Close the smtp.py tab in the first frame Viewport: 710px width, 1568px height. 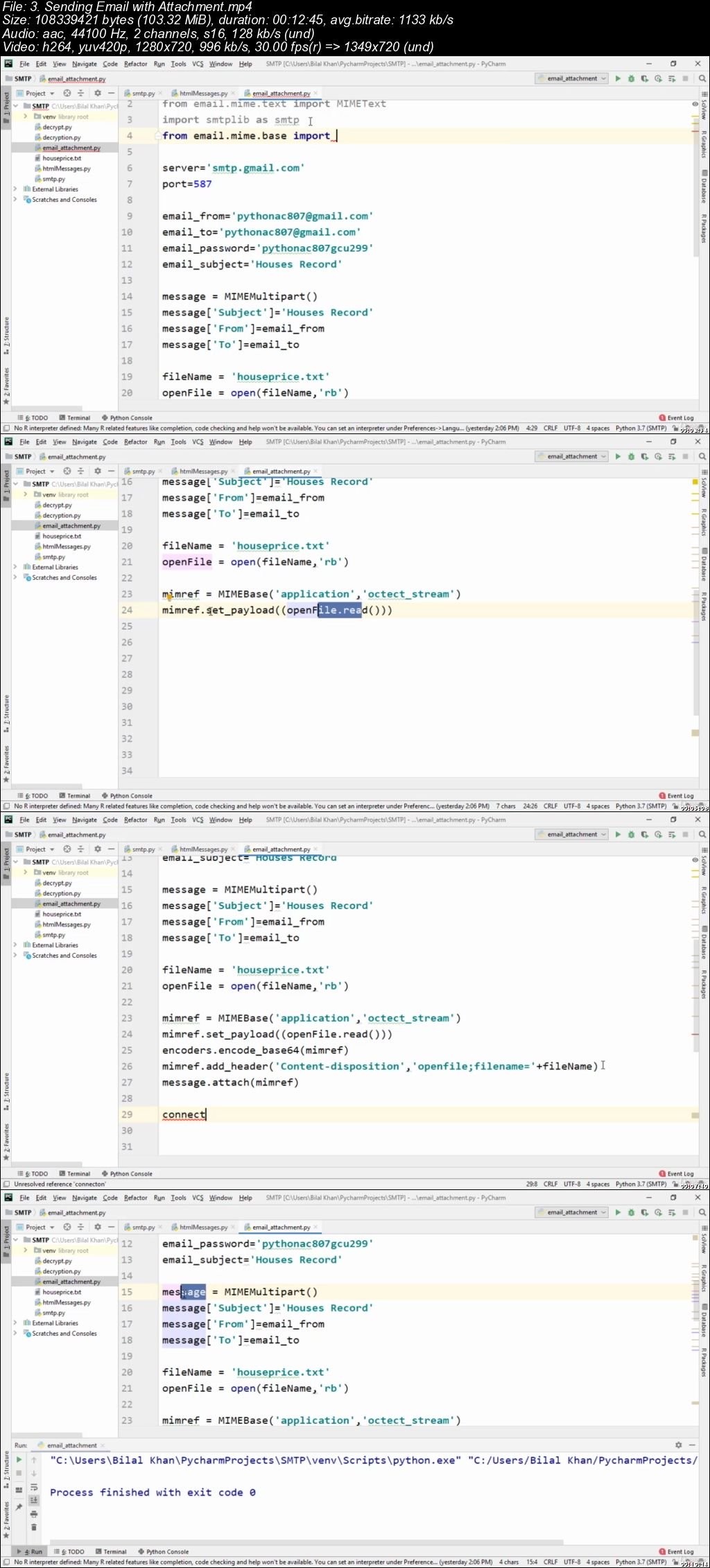tap(160, 93)
